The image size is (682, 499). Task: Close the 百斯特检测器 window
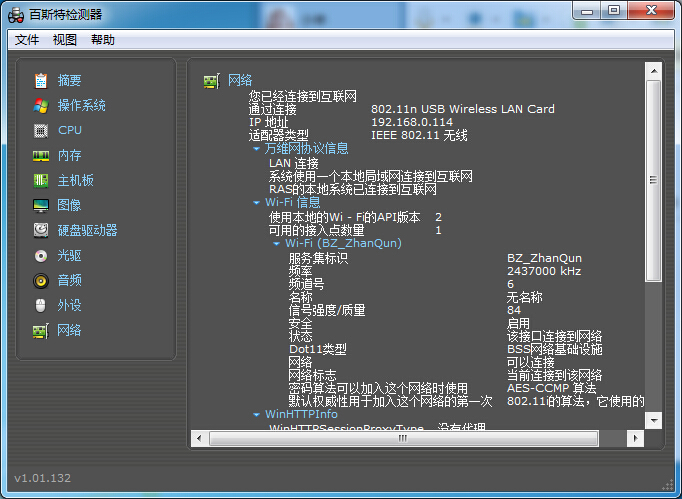point(651,11)
